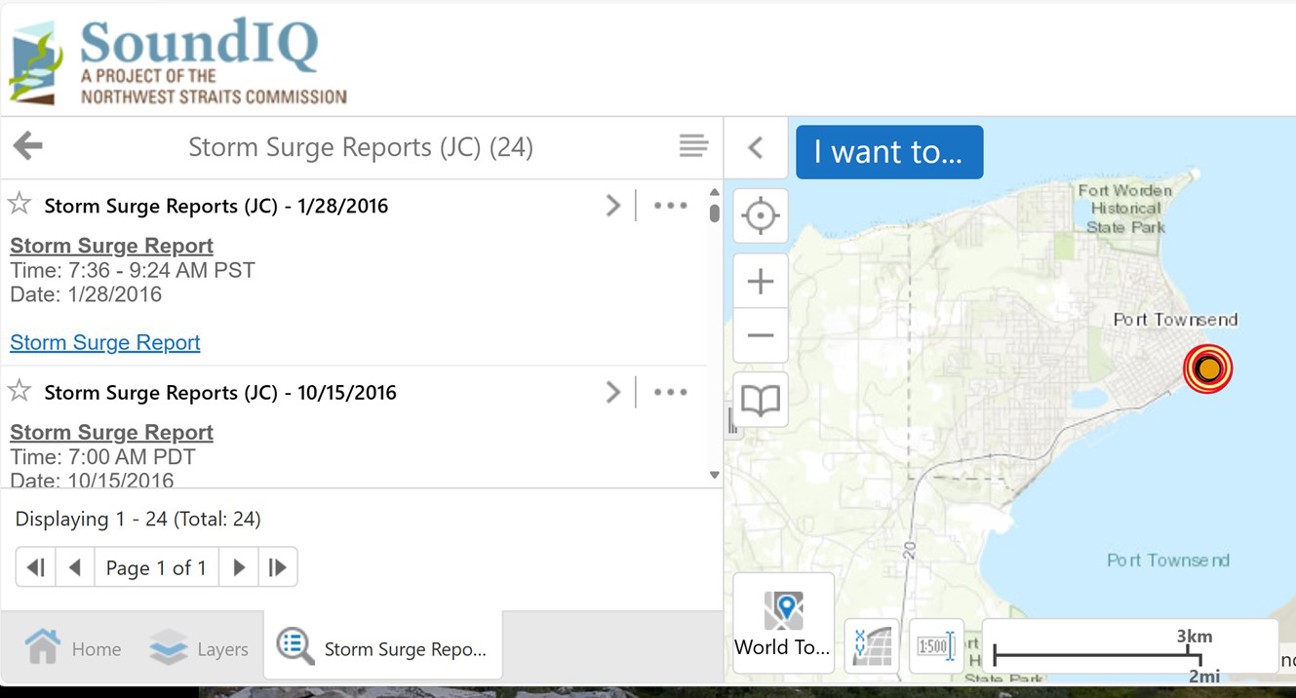Open the ellipsis menu for 10/15/2016 report
This screenshot has width=1296, height=698.
pyautogui.click(x=670, y=392)
